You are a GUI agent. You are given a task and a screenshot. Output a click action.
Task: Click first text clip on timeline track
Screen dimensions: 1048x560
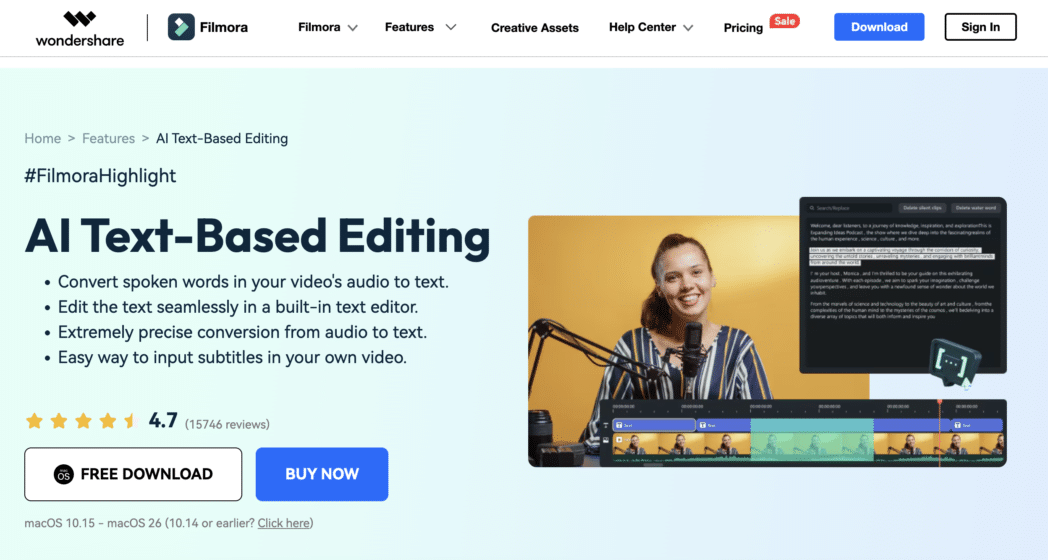click(654, 425)
